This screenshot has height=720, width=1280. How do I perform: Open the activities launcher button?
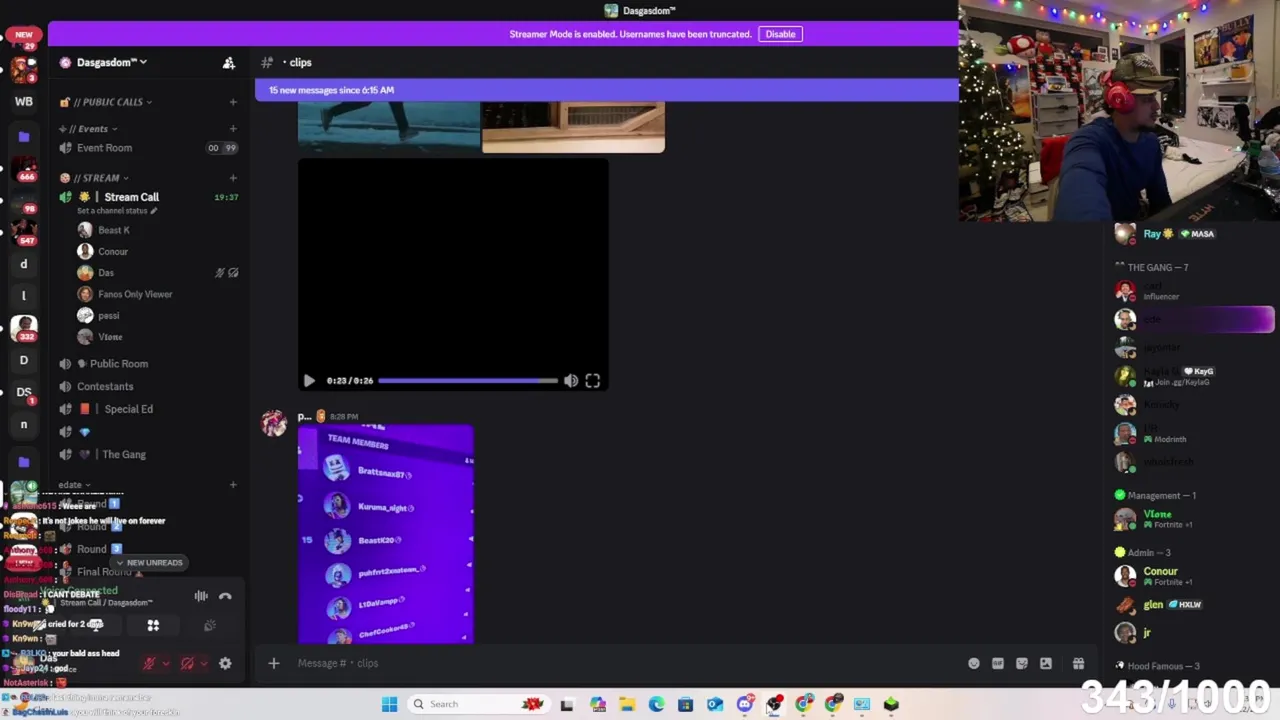coord(153,625)
